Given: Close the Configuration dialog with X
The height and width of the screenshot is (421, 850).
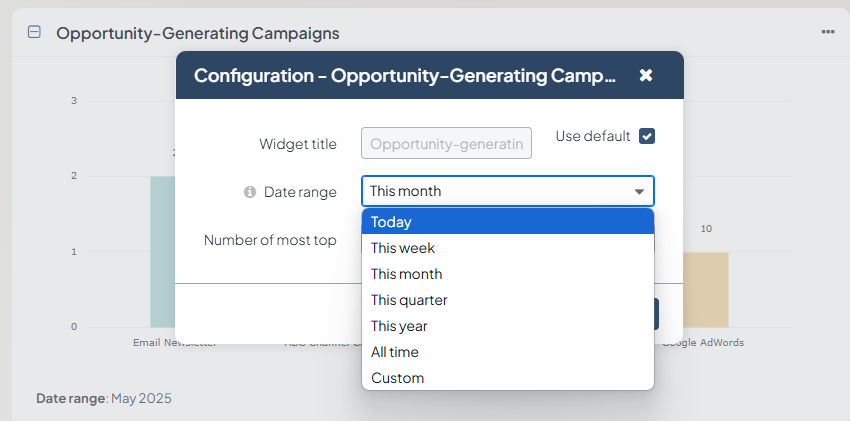Looking at the screenshot, I should [646, 75].
